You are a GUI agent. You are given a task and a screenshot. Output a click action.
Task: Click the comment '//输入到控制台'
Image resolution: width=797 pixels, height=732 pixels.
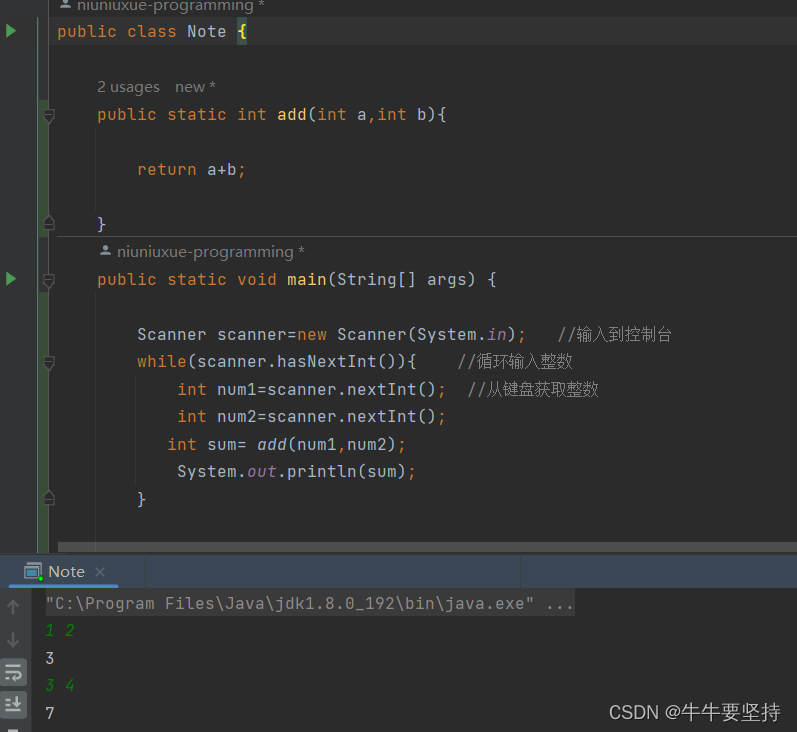(x=615, y=334)
